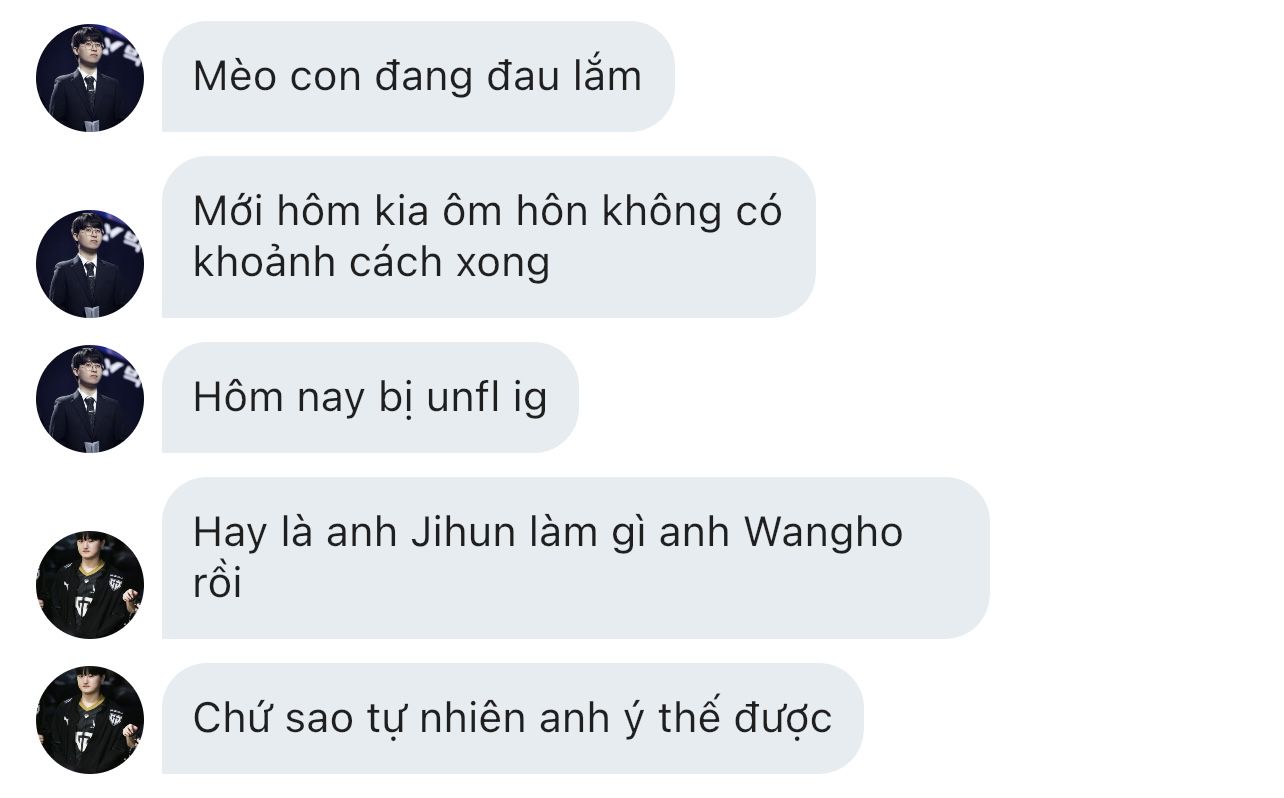Open the avatar beside 'Mèo con đang đau lắm'
The height and width of the screenshot is (798, 1284).
(x=90, y=78)
